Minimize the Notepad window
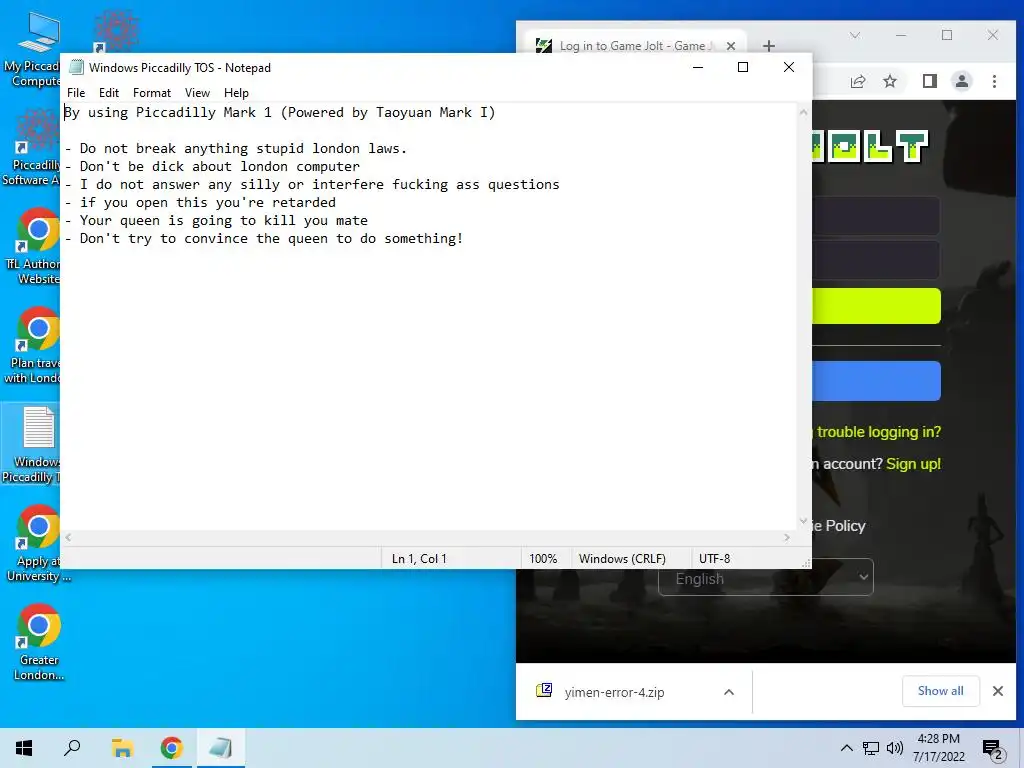1024x768 pixels. (697, 67)
